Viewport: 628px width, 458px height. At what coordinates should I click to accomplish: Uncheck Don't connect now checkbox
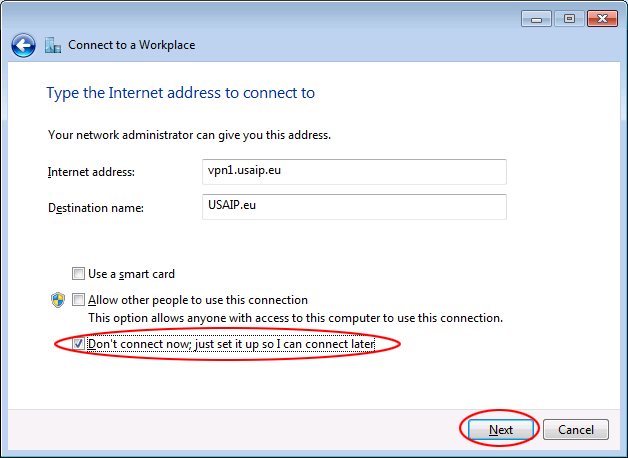point(78,344)
